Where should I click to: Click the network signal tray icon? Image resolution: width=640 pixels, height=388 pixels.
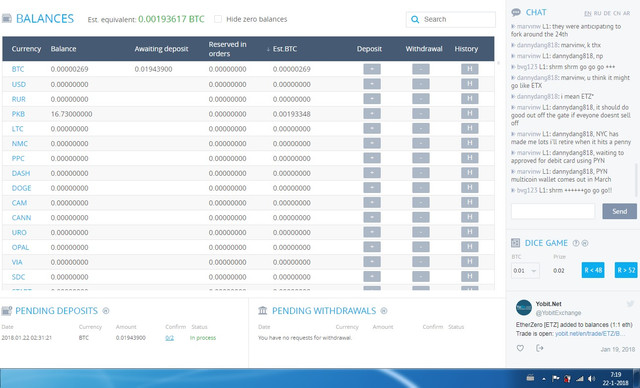(580, 379)
